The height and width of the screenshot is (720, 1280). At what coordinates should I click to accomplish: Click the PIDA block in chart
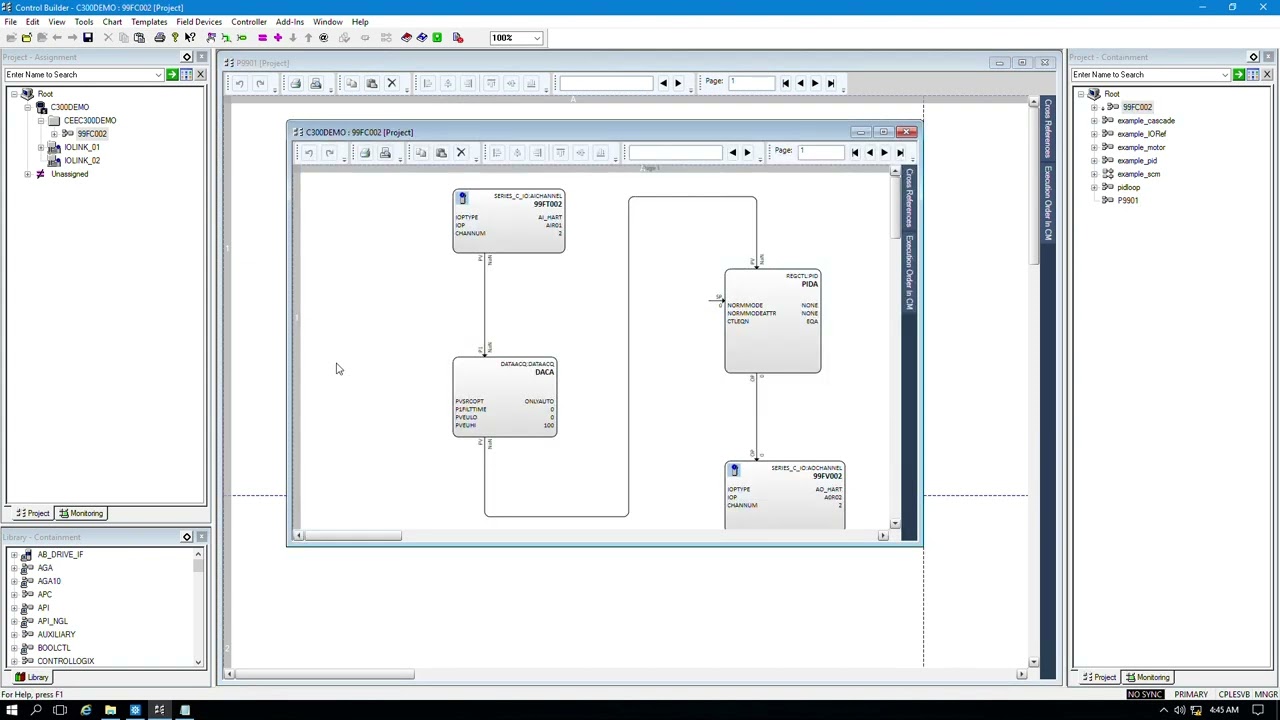point(773,321)
